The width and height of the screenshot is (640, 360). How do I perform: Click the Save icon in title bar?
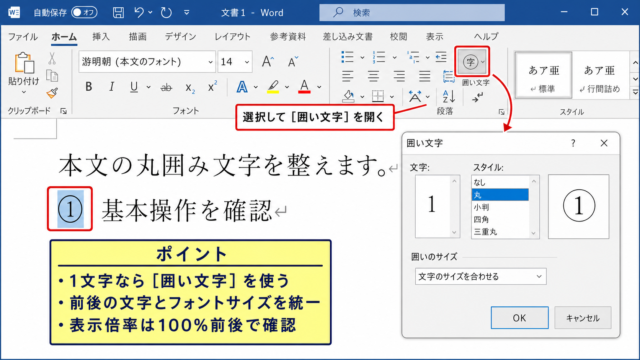coord(118,13)
